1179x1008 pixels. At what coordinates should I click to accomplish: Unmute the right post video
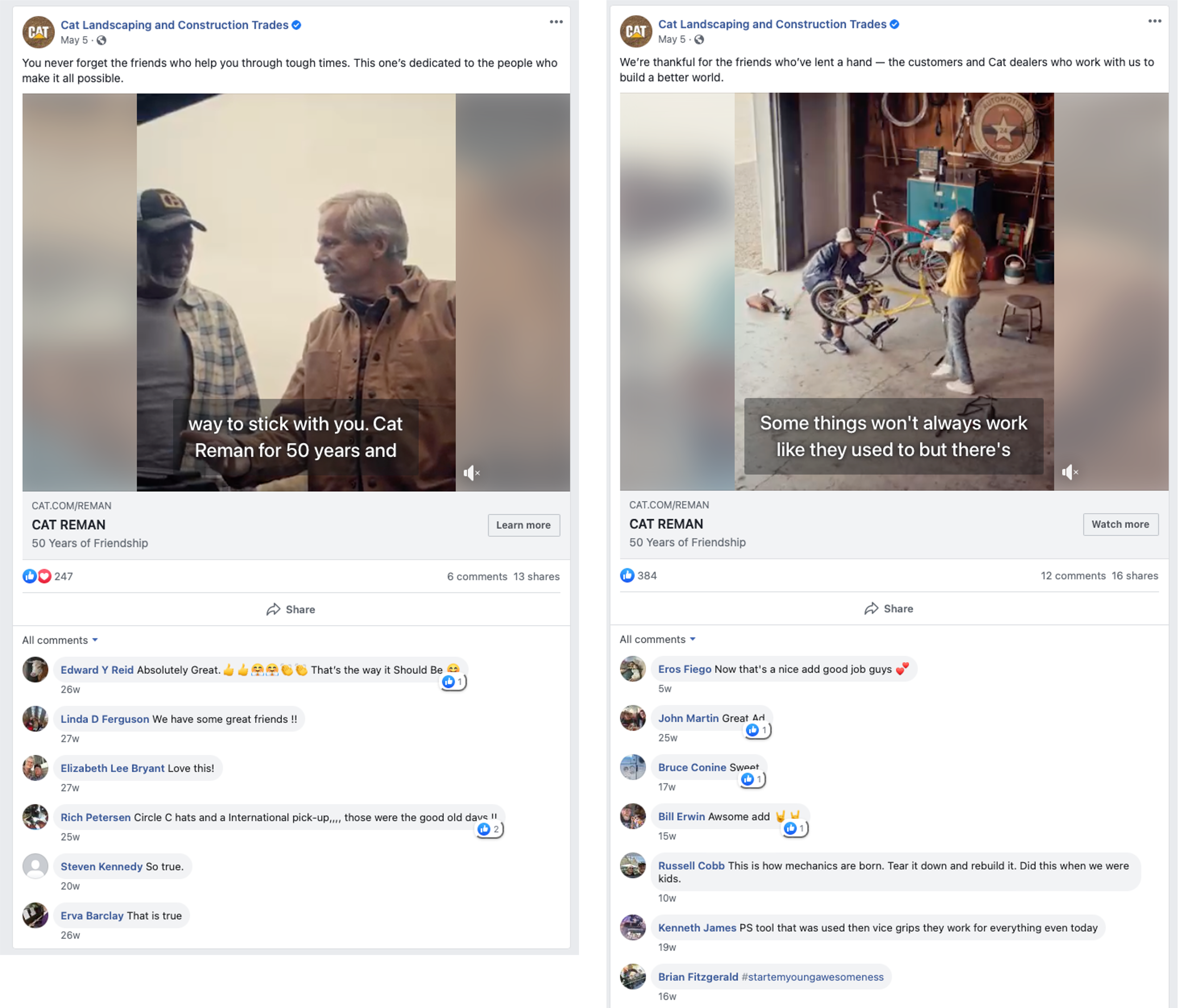click(x=1070, y=472)
